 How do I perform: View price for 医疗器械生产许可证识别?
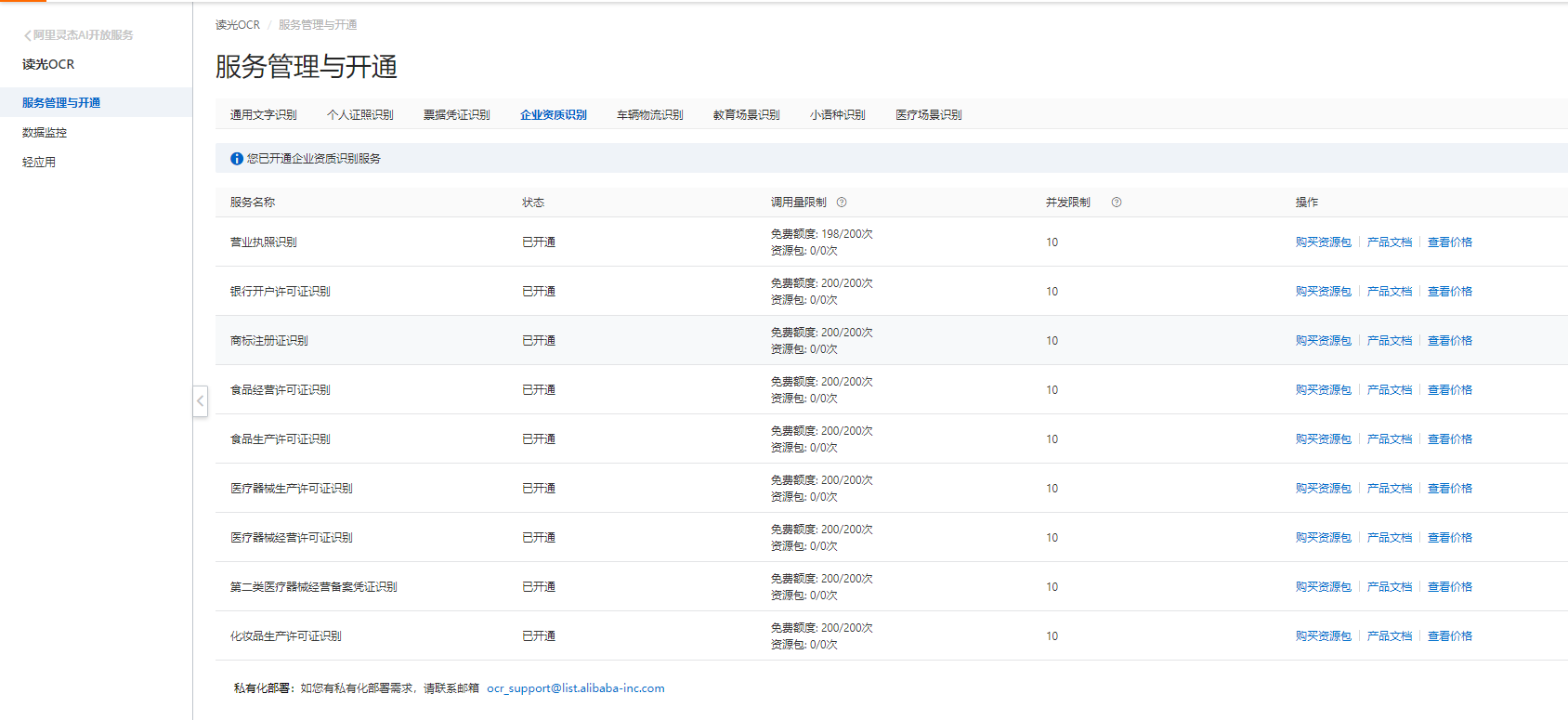[x=1450, y=489]
